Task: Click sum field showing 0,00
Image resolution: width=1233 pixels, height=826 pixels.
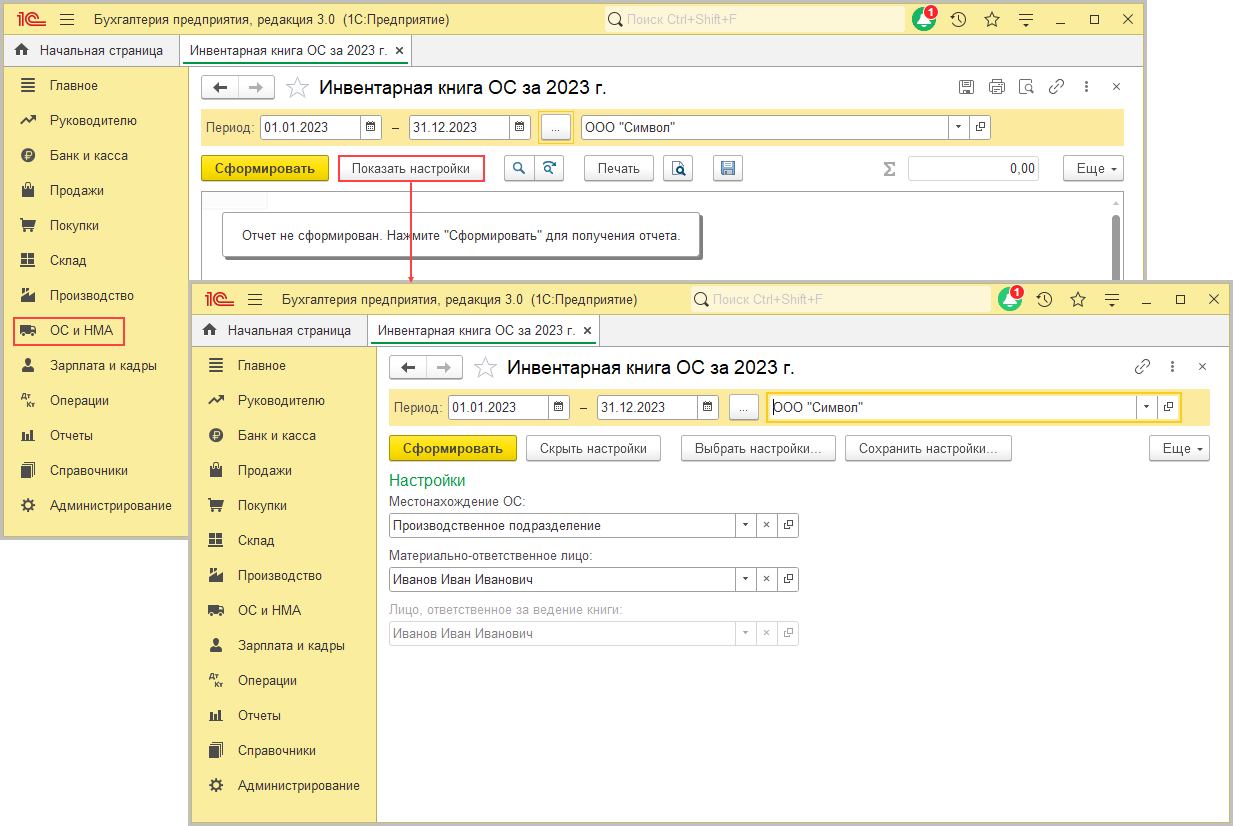Action: coord(973,168)
